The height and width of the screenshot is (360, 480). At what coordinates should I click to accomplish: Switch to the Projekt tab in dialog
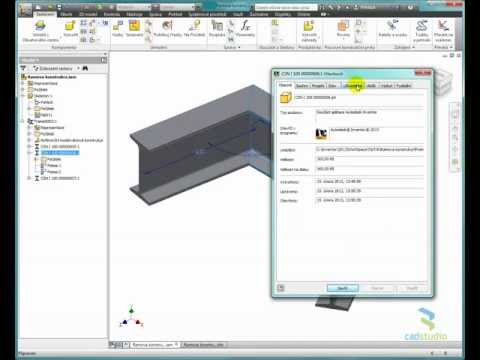click(318, 86)
